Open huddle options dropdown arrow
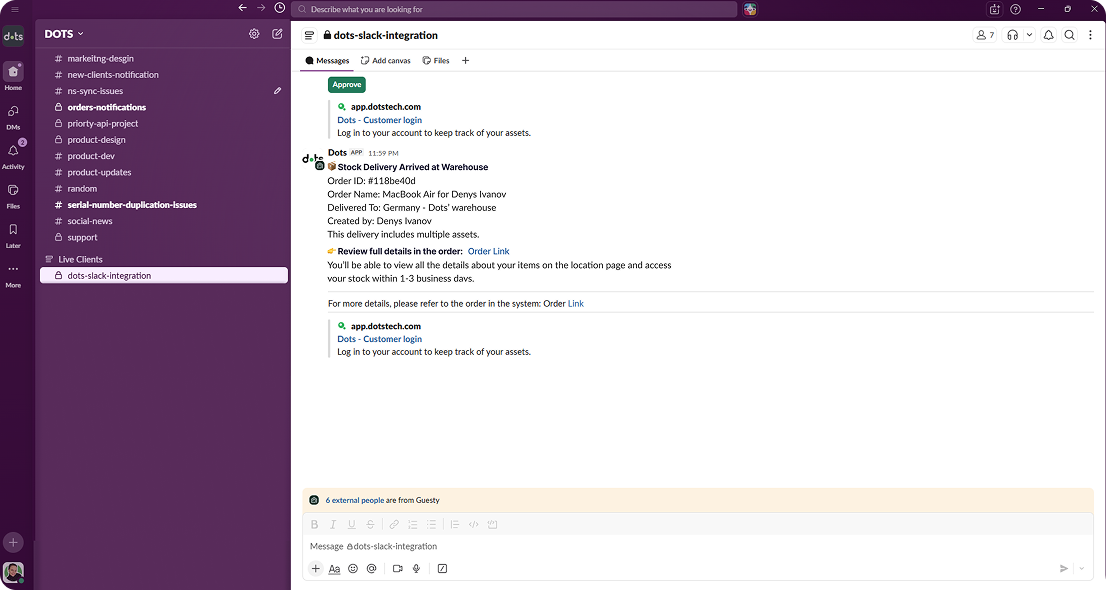Screen dimensions: 1106x590 (x=1029, y=35)
